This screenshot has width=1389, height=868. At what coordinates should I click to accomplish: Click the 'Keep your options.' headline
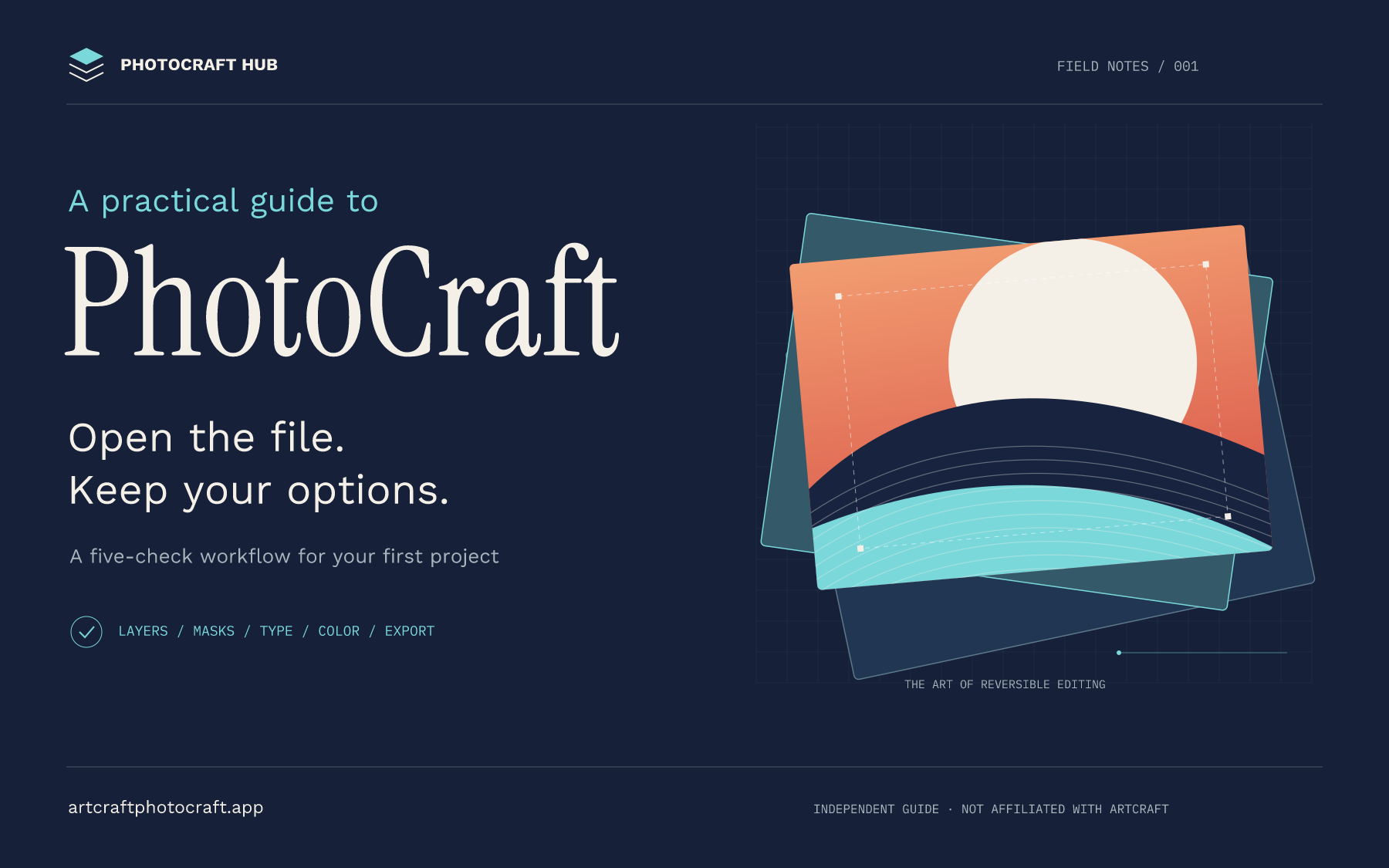tap(259, 491)
